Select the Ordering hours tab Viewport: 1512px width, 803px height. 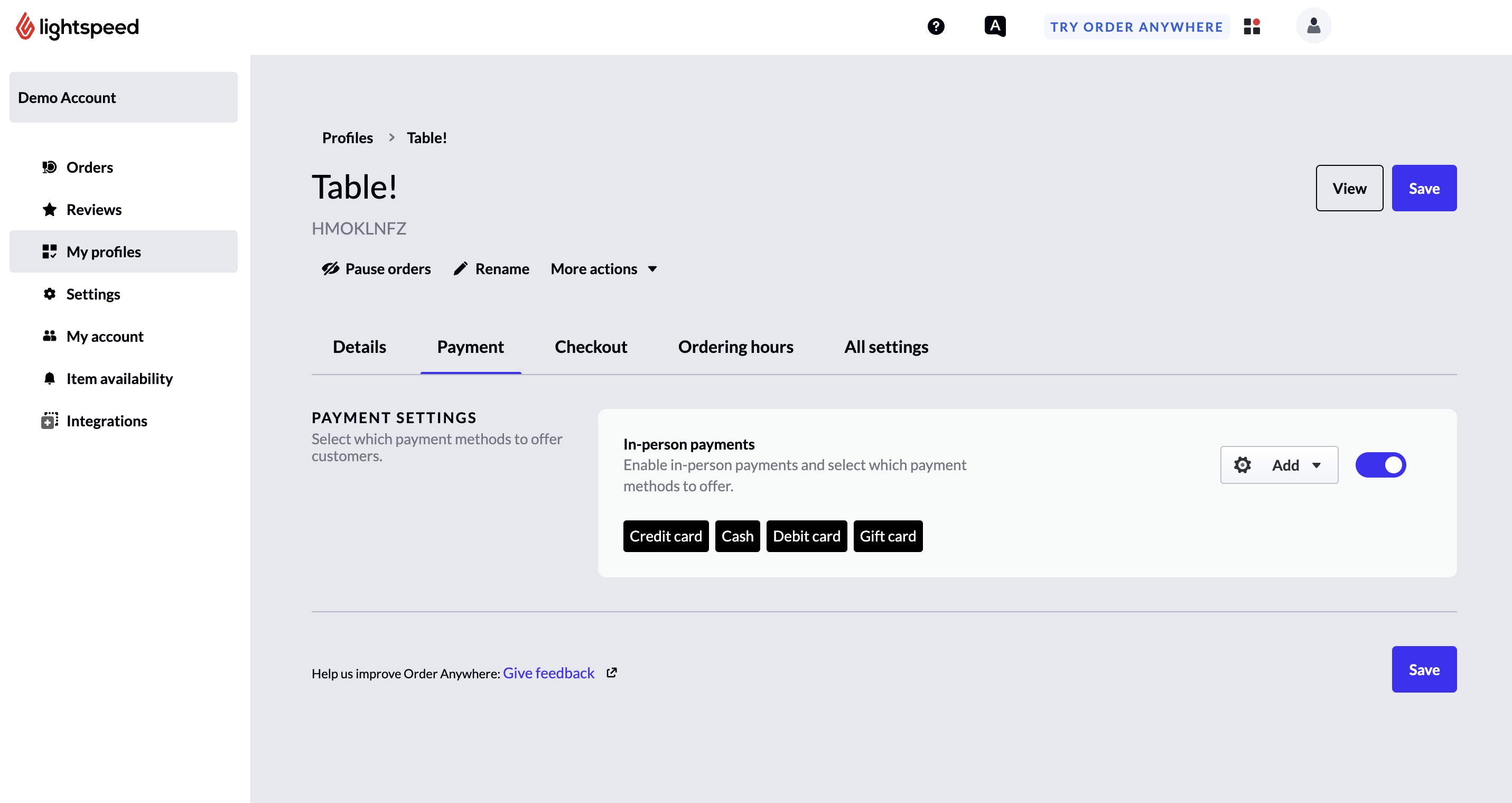click(735, 346)
